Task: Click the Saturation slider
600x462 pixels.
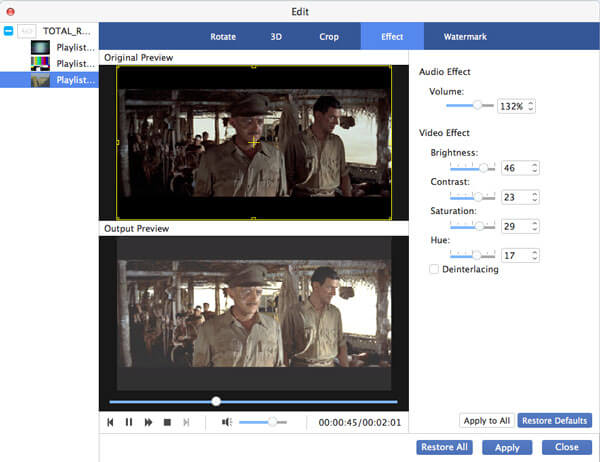Action: pyautogui.click(x=473, y=226)
